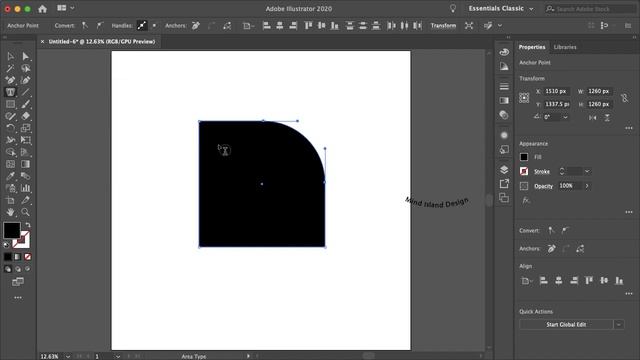The width and height of the screenshot is (640, 360).
Task: Pick the Paintbrush tool
Action: pyautogui.click(x=25, y=104)
